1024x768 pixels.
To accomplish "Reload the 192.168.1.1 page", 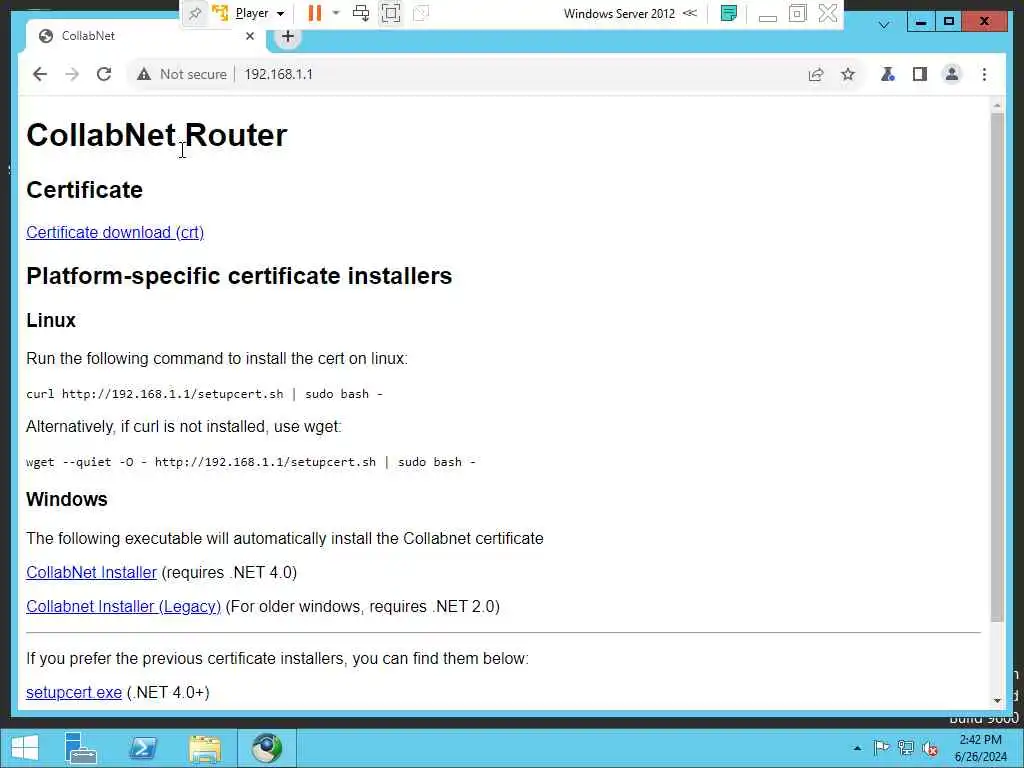I will [x=104, y=74].
